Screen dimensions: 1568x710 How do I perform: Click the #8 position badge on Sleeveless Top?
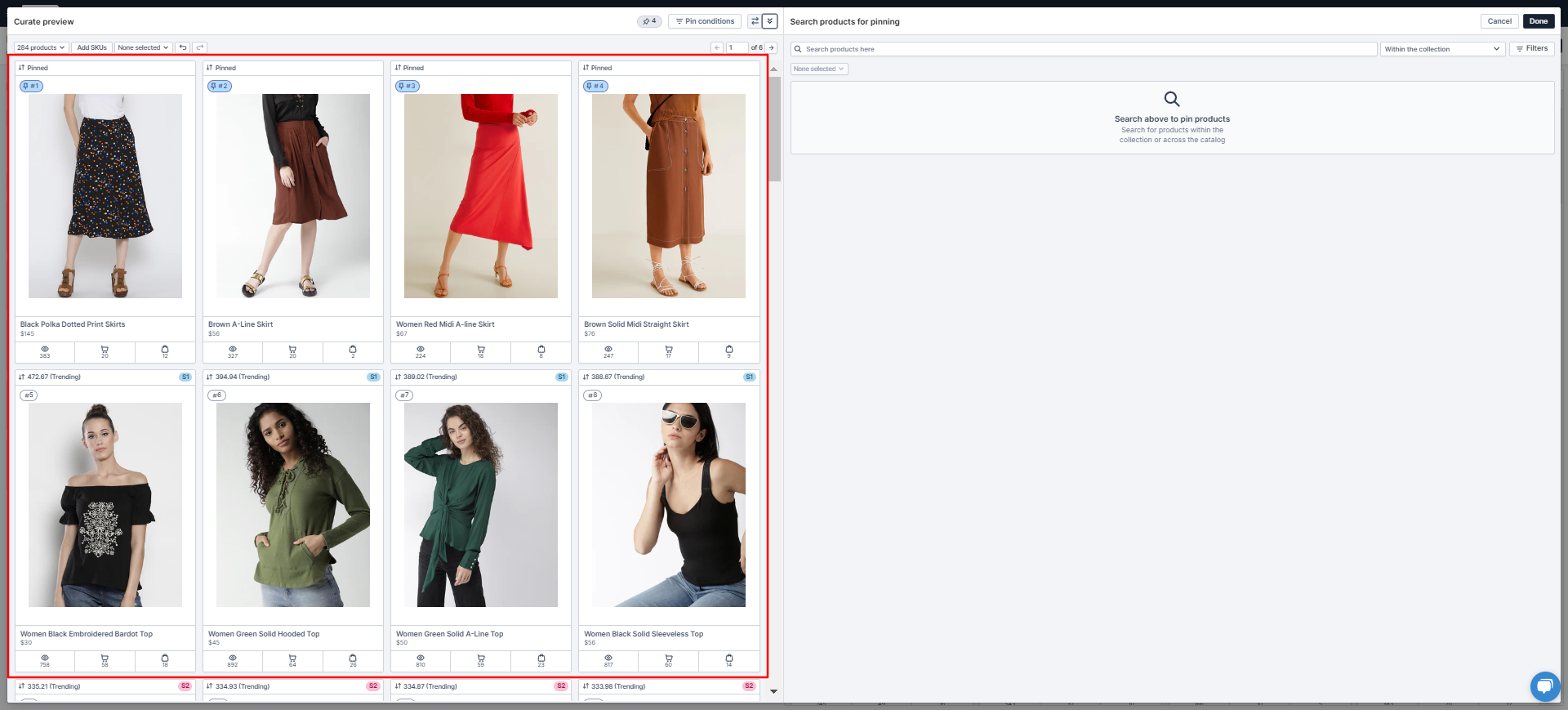pyautogui.click(x=593, y=395)
